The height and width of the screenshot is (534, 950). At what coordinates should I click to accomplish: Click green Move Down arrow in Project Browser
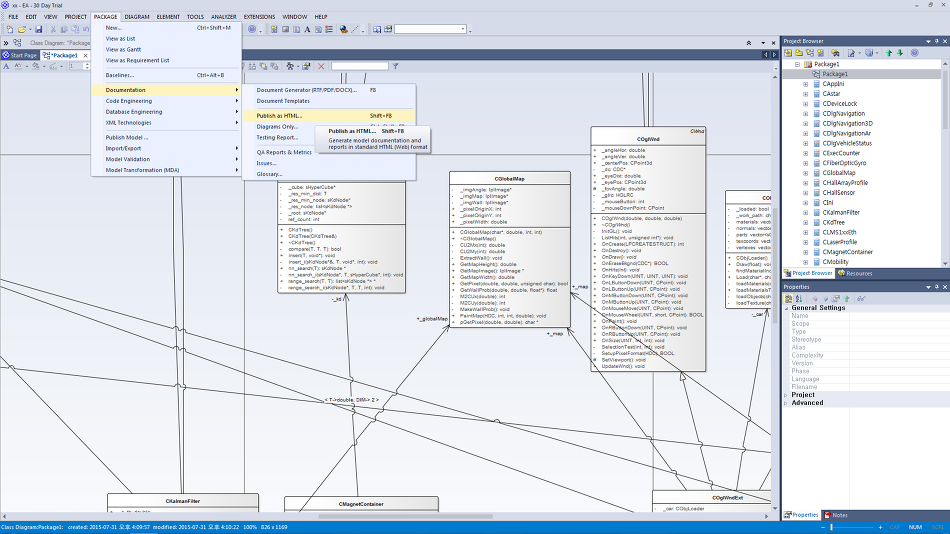[x=900, y=53]
